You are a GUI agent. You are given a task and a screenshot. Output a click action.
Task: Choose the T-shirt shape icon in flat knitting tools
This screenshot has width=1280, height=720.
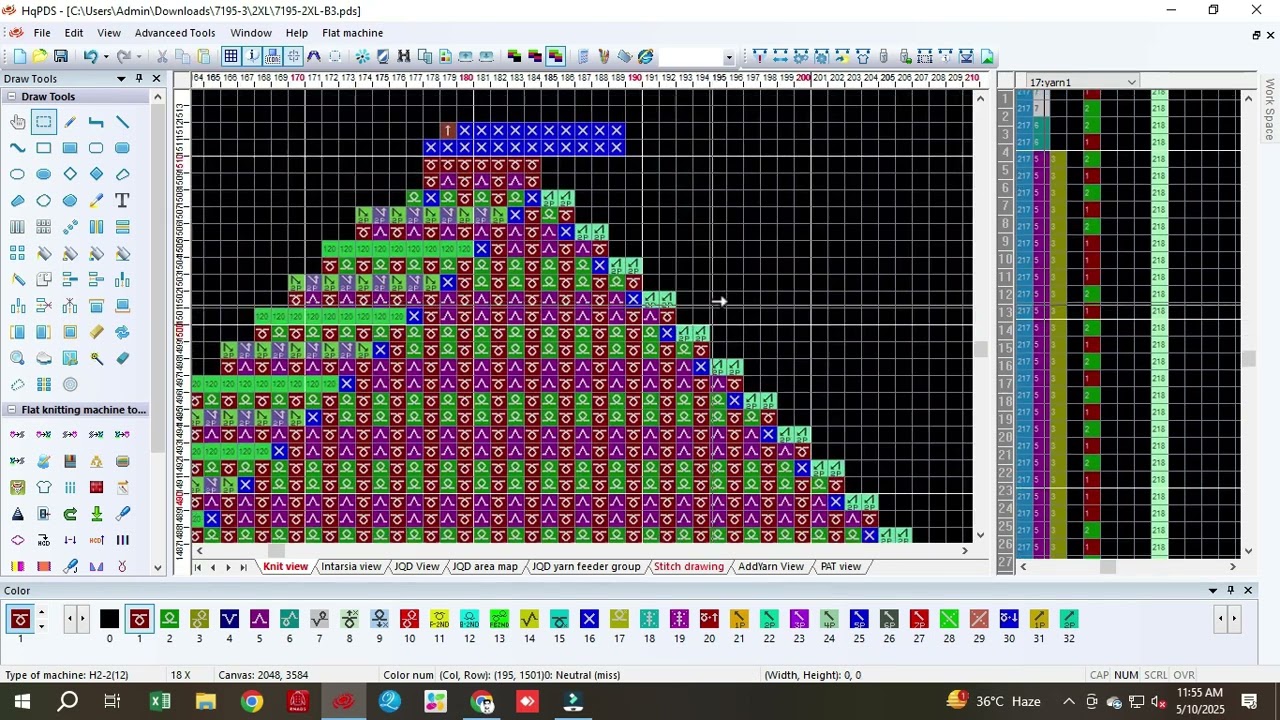coord(44,487)
